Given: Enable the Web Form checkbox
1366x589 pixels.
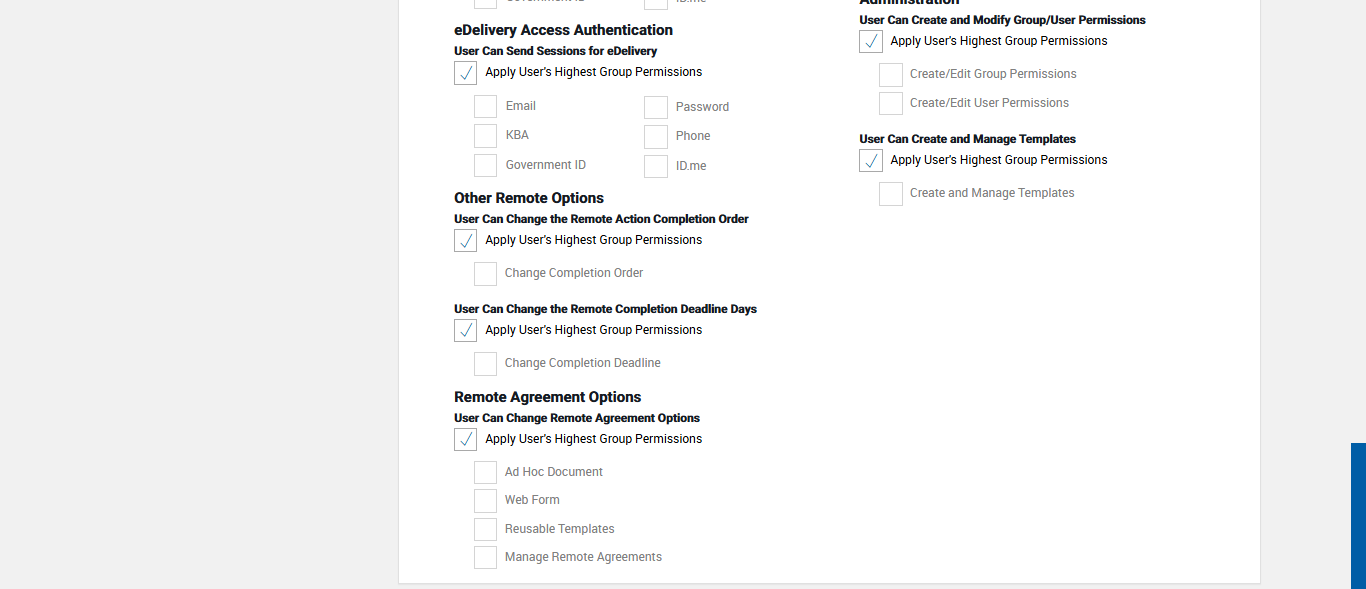Looking at the screenshot, I should click(485, 501).
